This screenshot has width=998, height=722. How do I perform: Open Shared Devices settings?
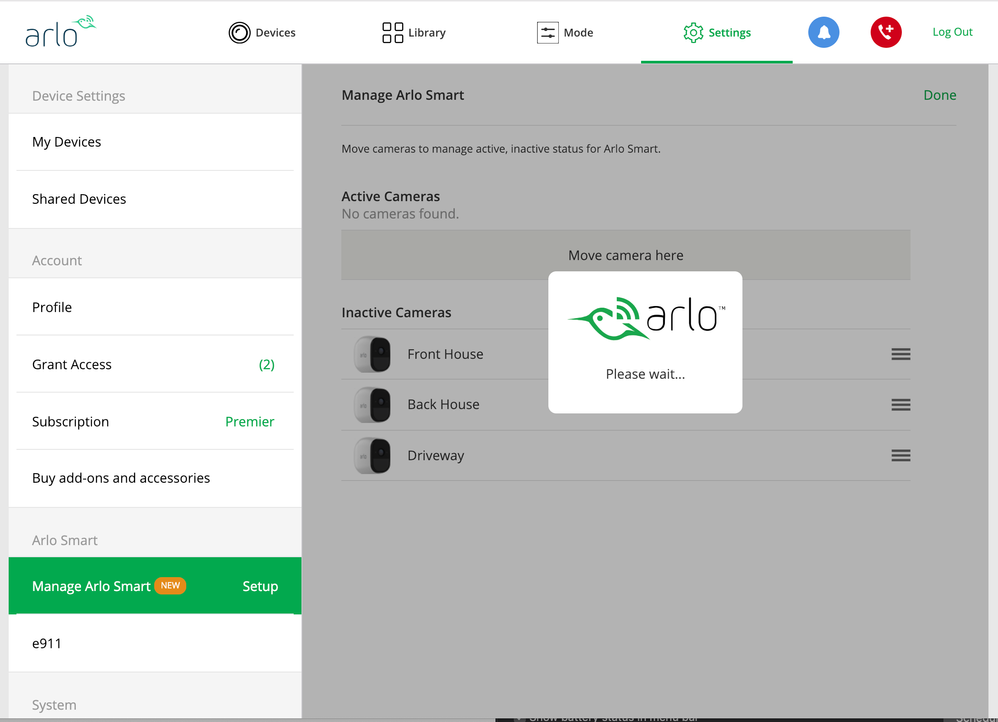click(155, 199)
